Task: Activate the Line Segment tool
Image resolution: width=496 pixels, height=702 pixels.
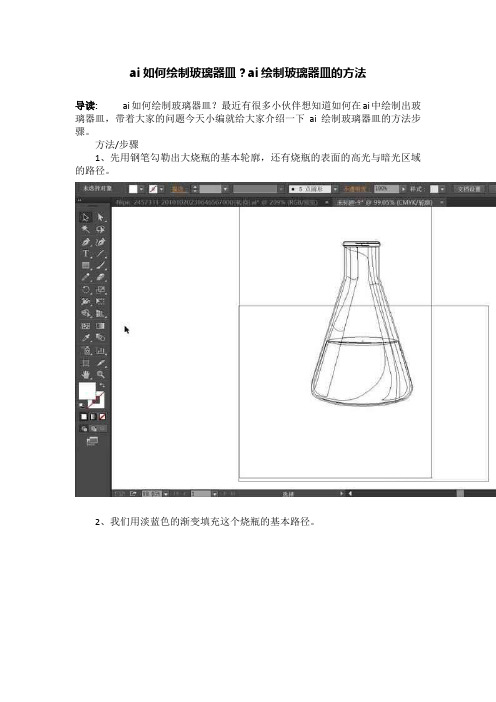Action: coord(100,253)
